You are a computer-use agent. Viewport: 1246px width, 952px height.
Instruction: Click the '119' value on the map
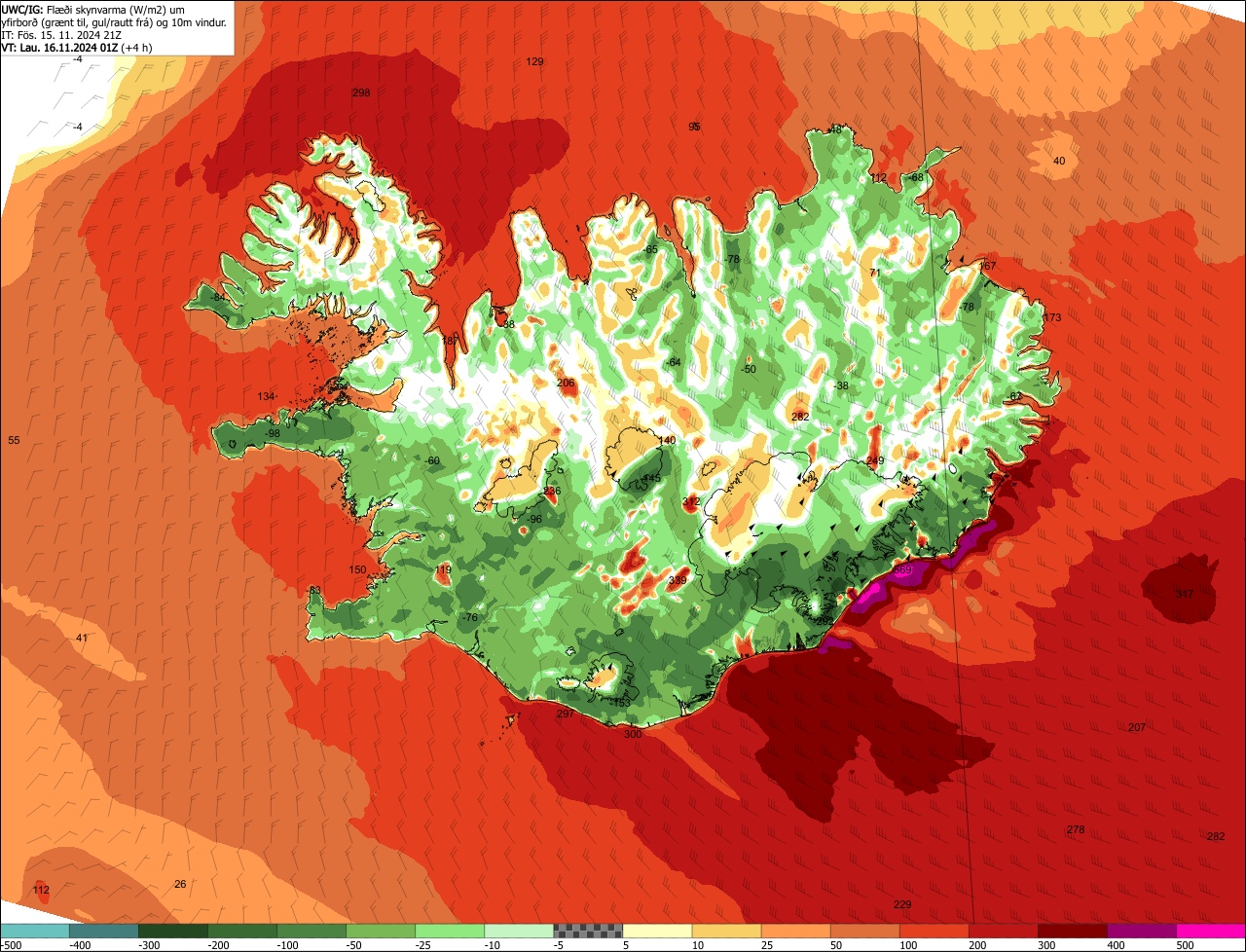click(443, 569)
